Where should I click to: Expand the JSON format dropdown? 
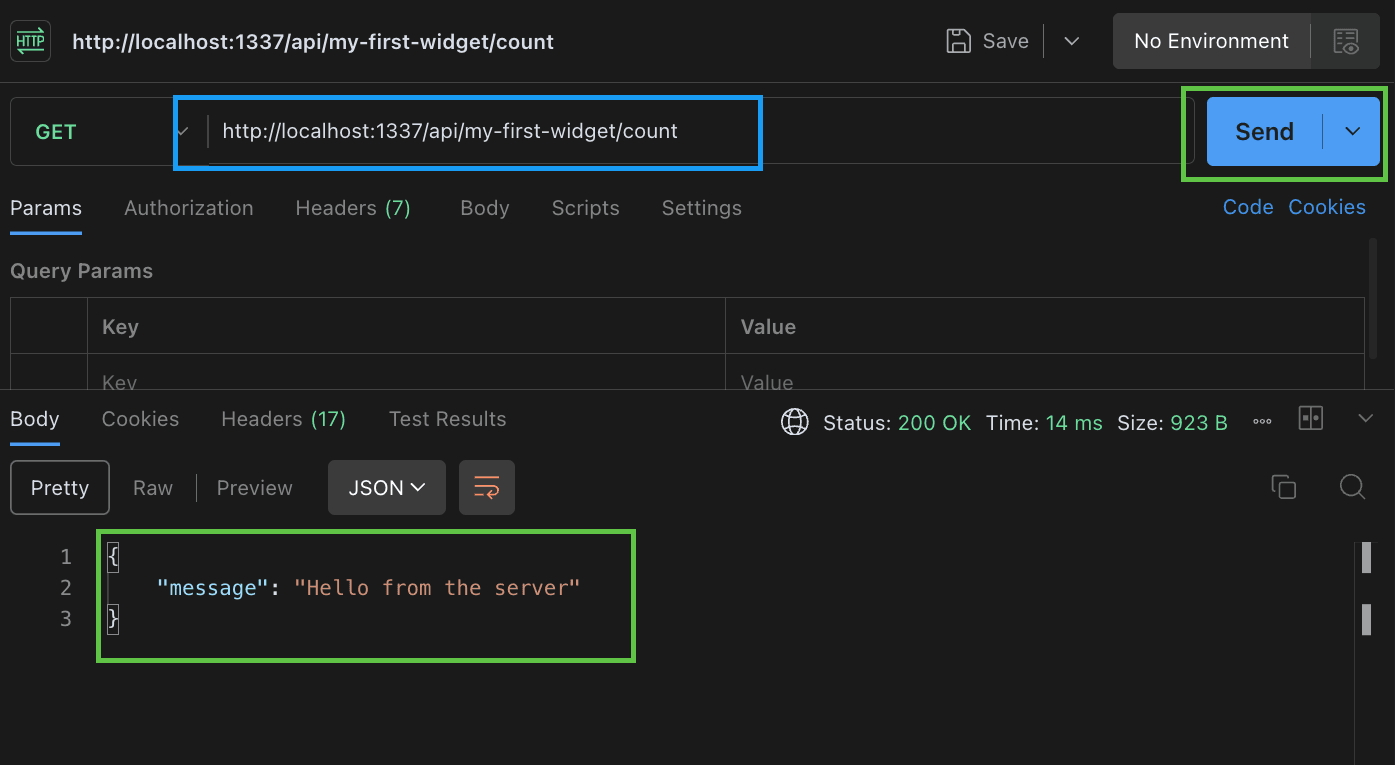(387, 488)
